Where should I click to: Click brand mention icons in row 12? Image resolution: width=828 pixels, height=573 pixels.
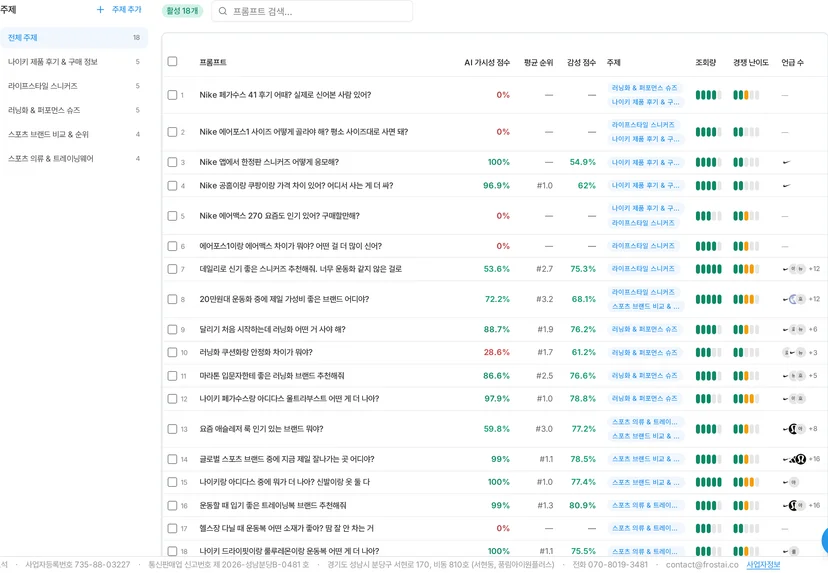(794, 399)
